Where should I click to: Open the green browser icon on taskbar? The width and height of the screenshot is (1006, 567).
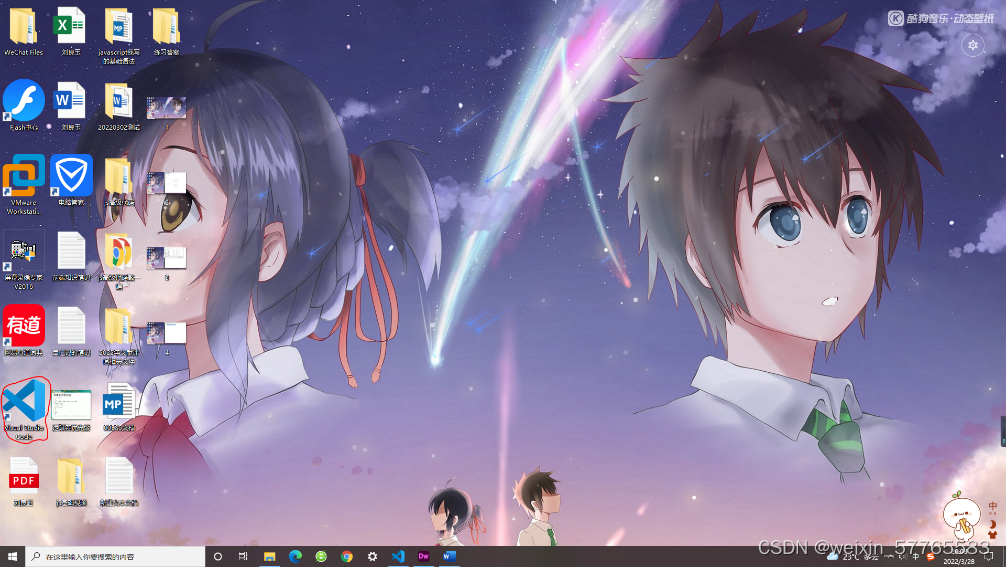(x=321, y=556)
